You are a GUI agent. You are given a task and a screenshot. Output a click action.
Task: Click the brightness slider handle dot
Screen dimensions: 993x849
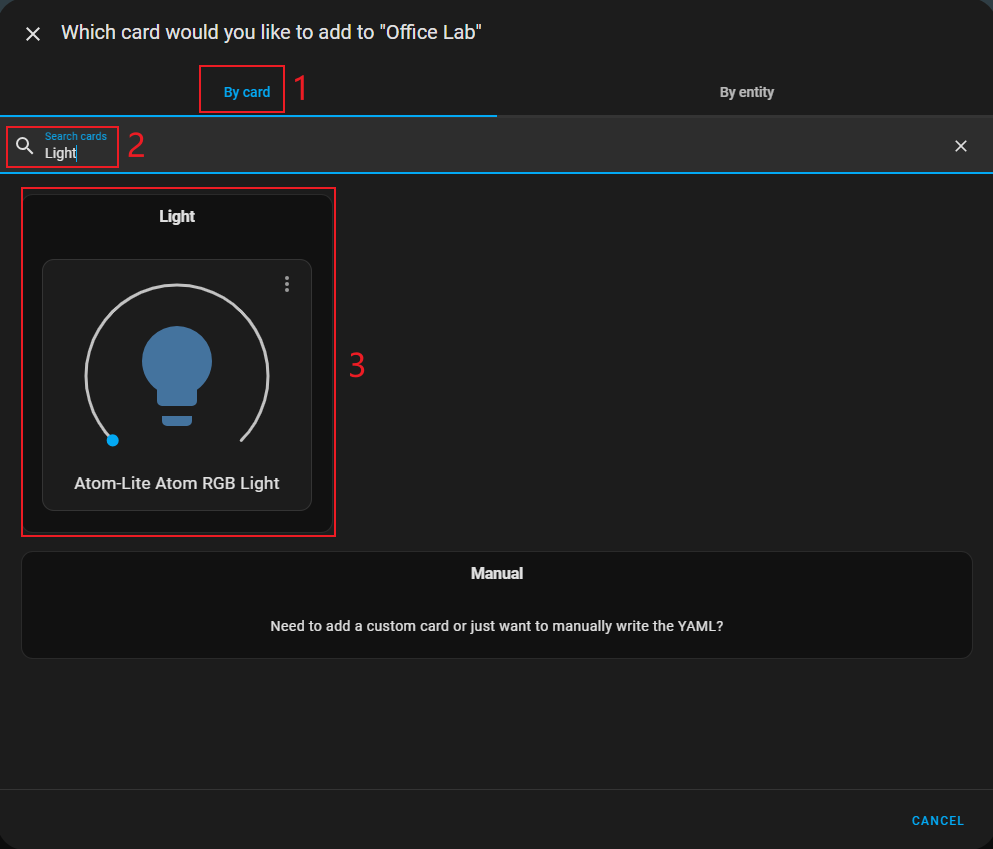[x=113, y=441]
